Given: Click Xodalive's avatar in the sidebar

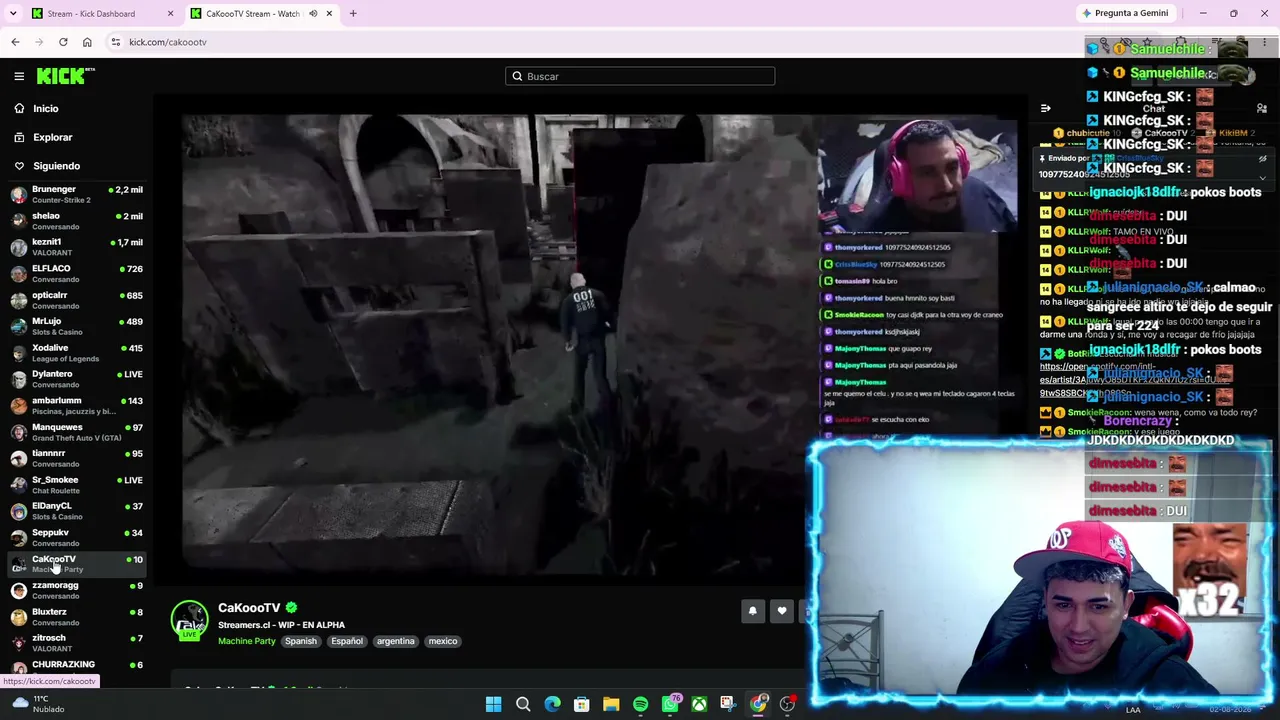Looking at the screenshot, I should coord(18,353).
